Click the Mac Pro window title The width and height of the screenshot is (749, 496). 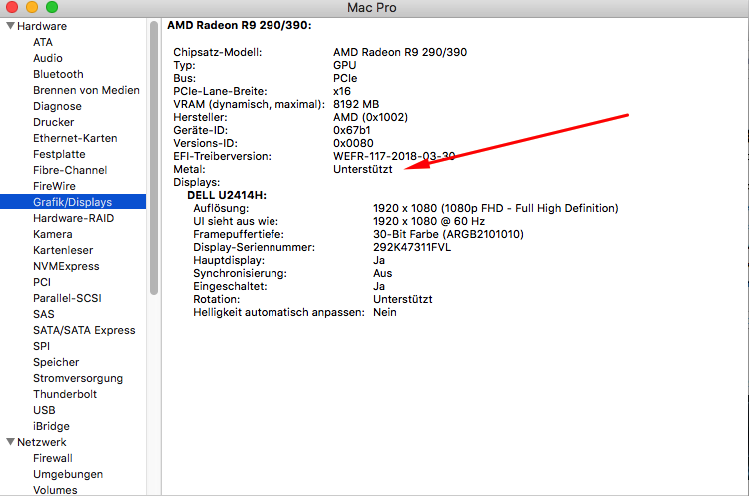click(372, 8)
